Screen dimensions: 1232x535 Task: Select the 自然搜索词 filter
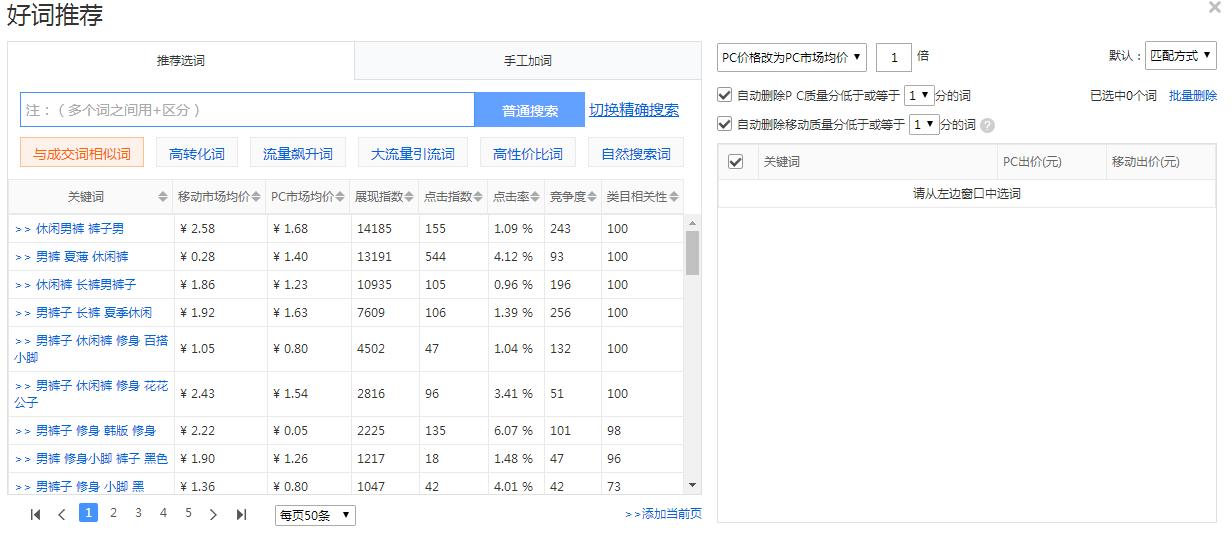point(636,153)
